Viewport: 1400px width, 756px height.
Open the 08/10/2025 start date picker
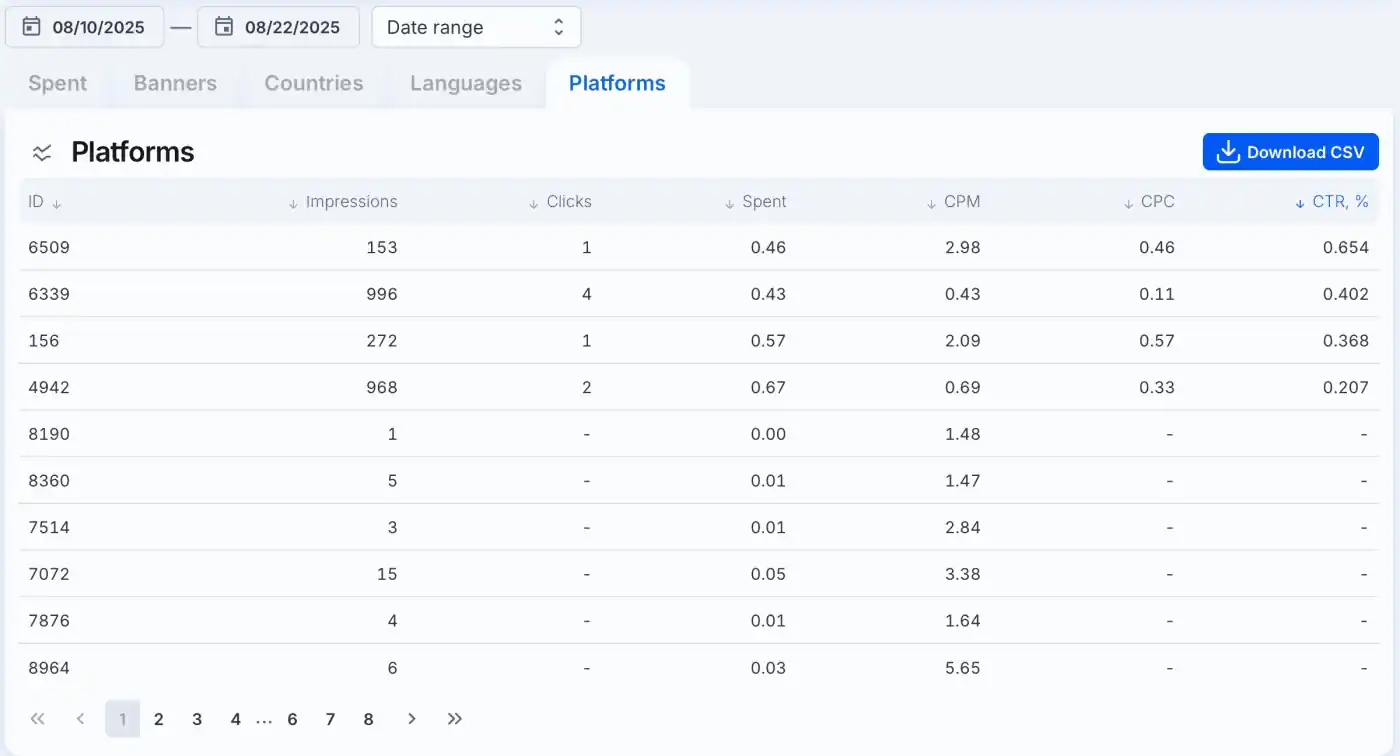click(x=85, y=27)
